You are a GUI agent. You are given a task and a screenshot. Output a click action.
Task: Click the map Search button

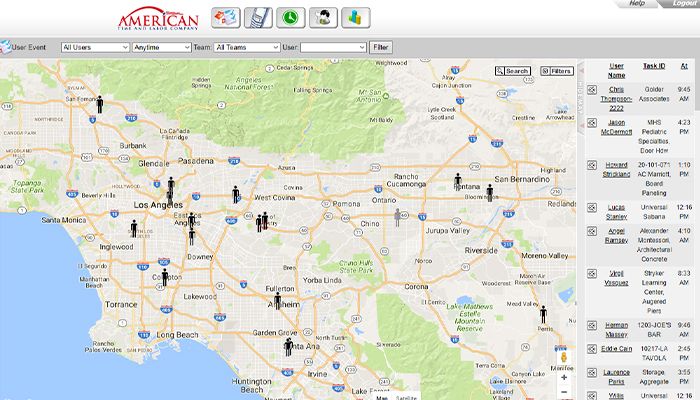pyautogui.click(x=513, y=71)
